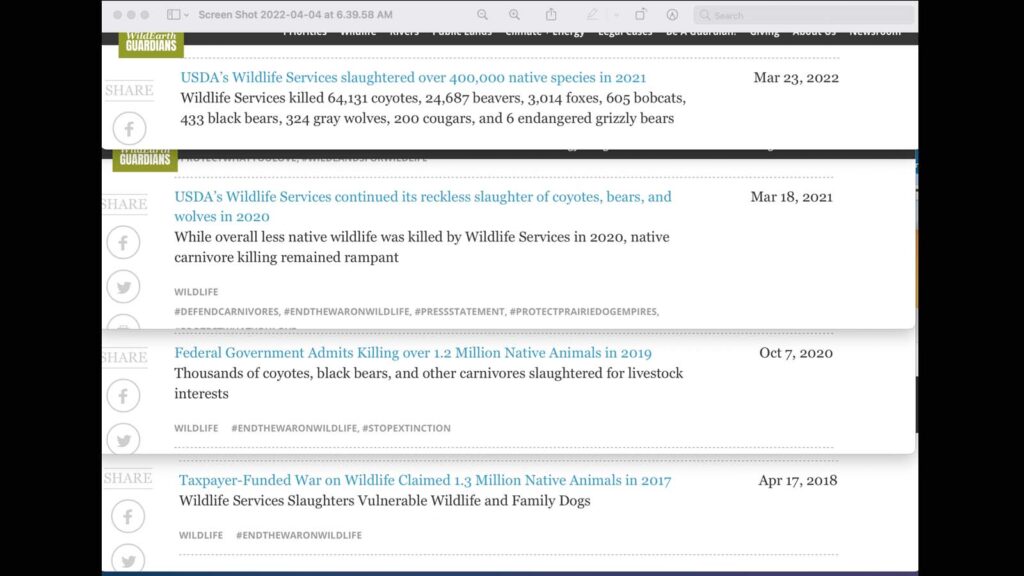Image resolution: width=1024 pixels, height=576 pixels.
Task: Click the SHARE label beside Taxpayer-Funded War article
Action: tap(128, 478)
